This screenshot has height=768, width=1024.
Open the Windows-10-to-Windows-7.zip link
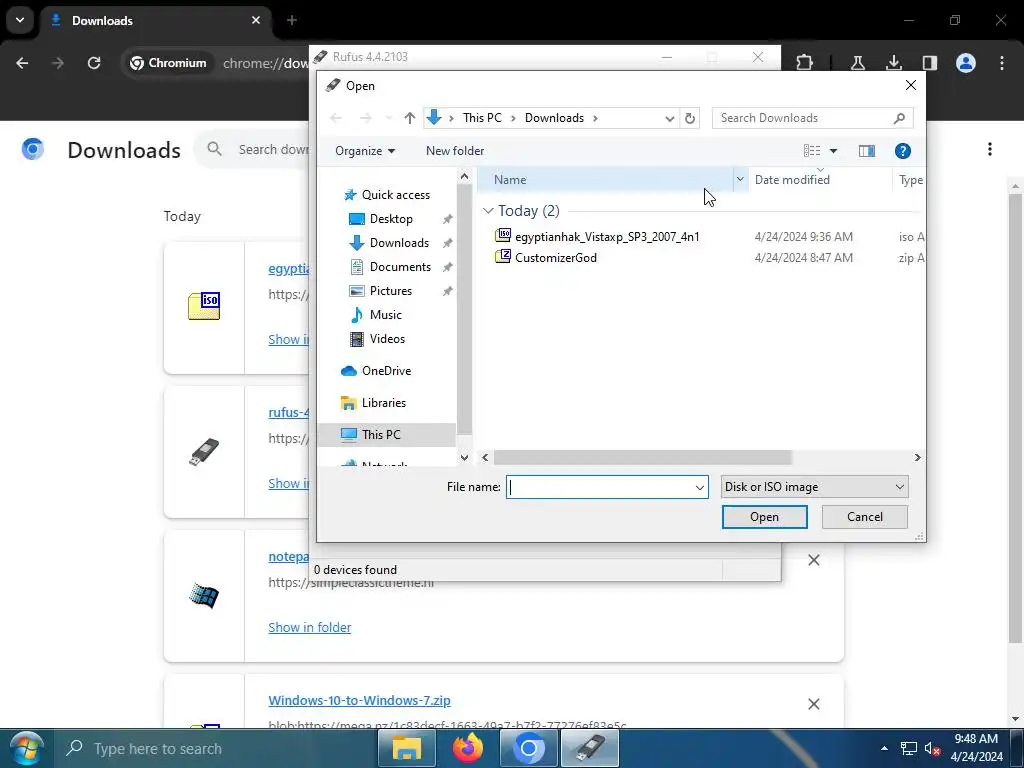[359, 701]
